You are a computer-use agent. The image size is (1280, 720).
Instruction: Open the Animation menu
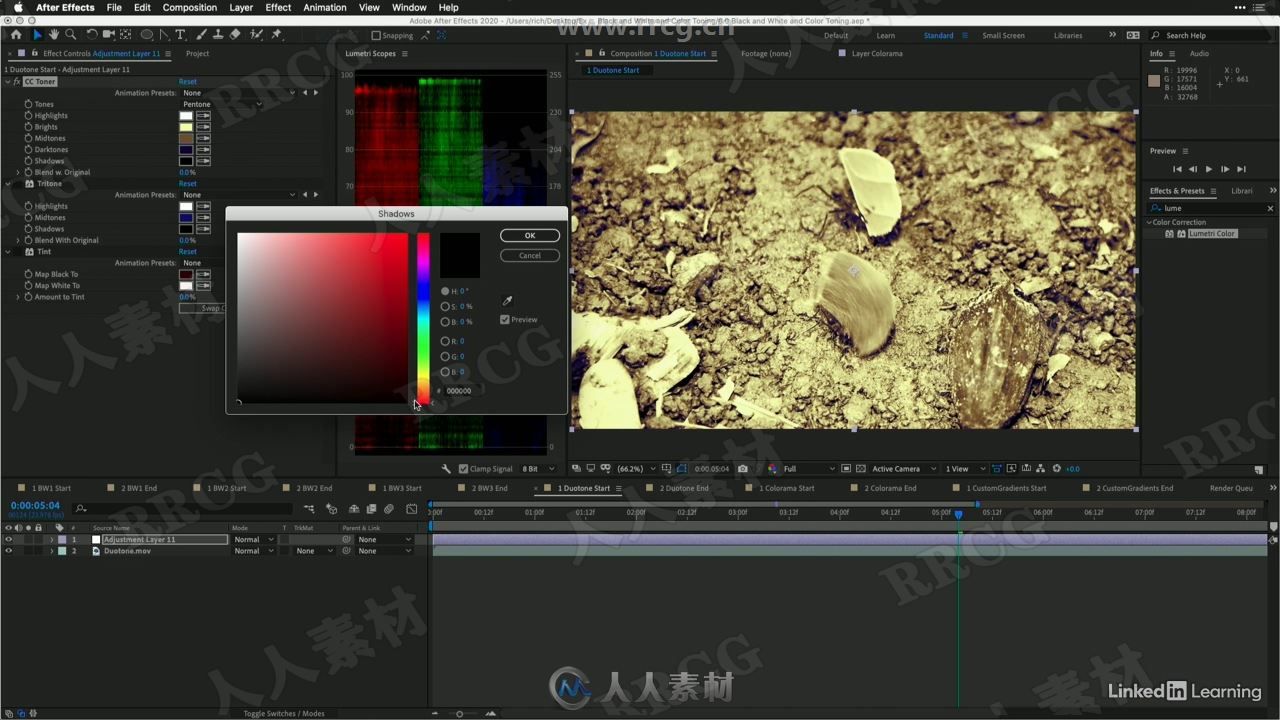(x=325, y=7)
